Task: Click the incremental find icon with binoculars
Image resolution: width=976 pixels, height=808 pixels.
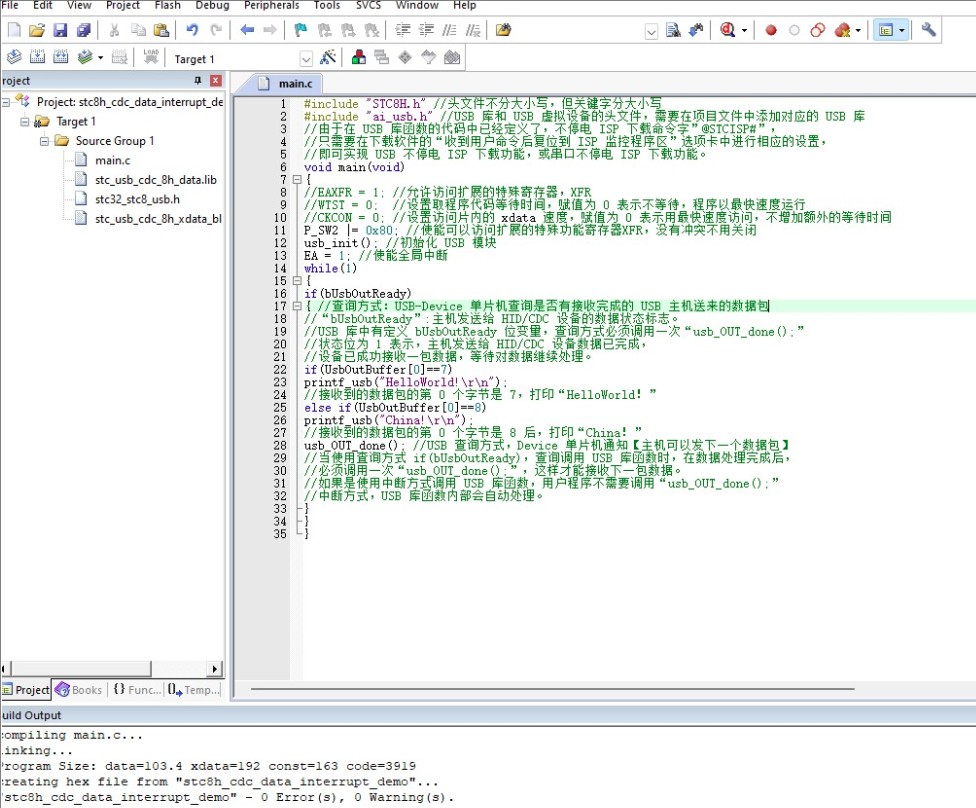Action: click(696, 30)
